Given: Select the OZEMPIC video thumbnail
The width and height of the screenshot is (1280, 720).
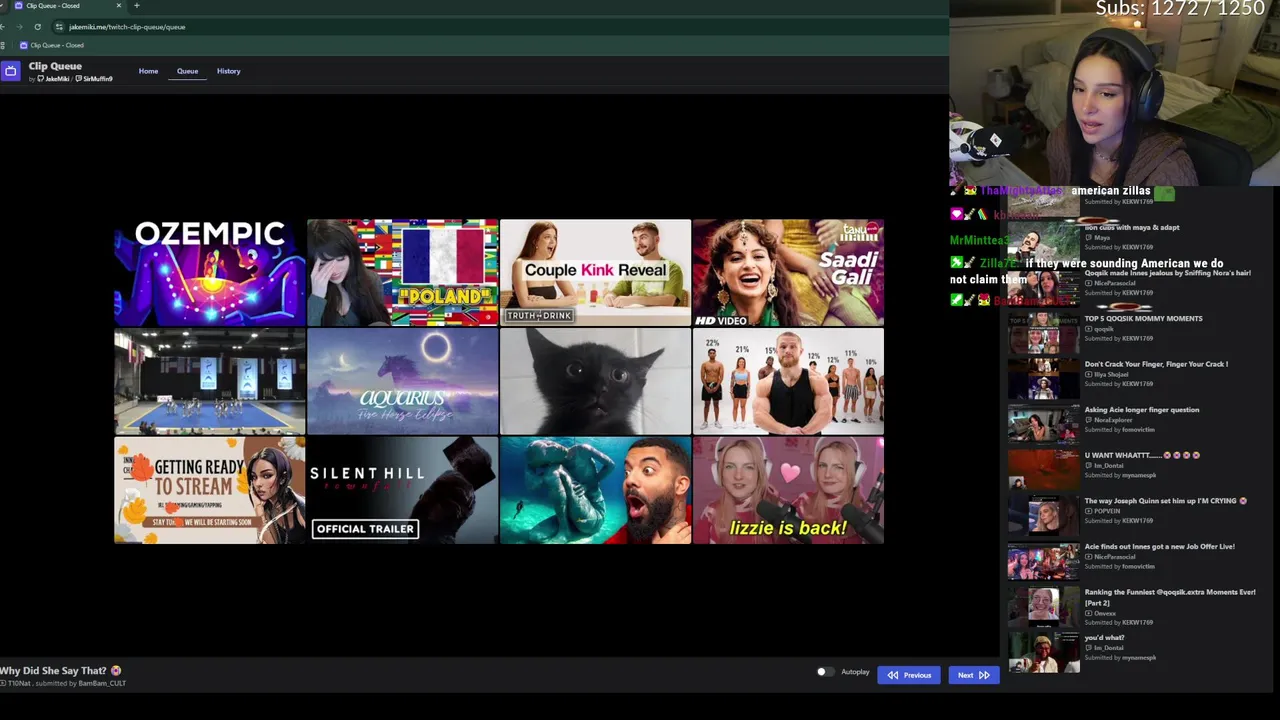Looking at the screenshot, I should tap(210, 273).
